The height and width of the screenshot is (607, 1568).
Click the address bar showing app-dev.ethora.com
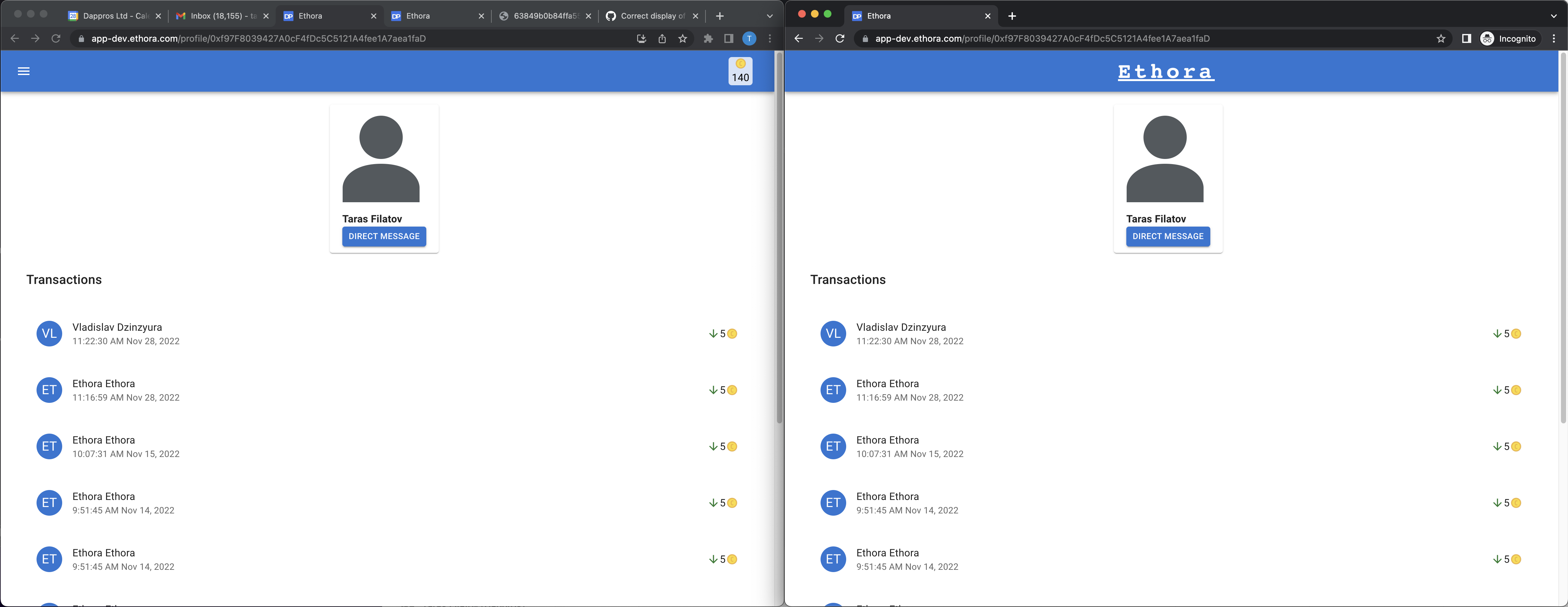point(256,38)
